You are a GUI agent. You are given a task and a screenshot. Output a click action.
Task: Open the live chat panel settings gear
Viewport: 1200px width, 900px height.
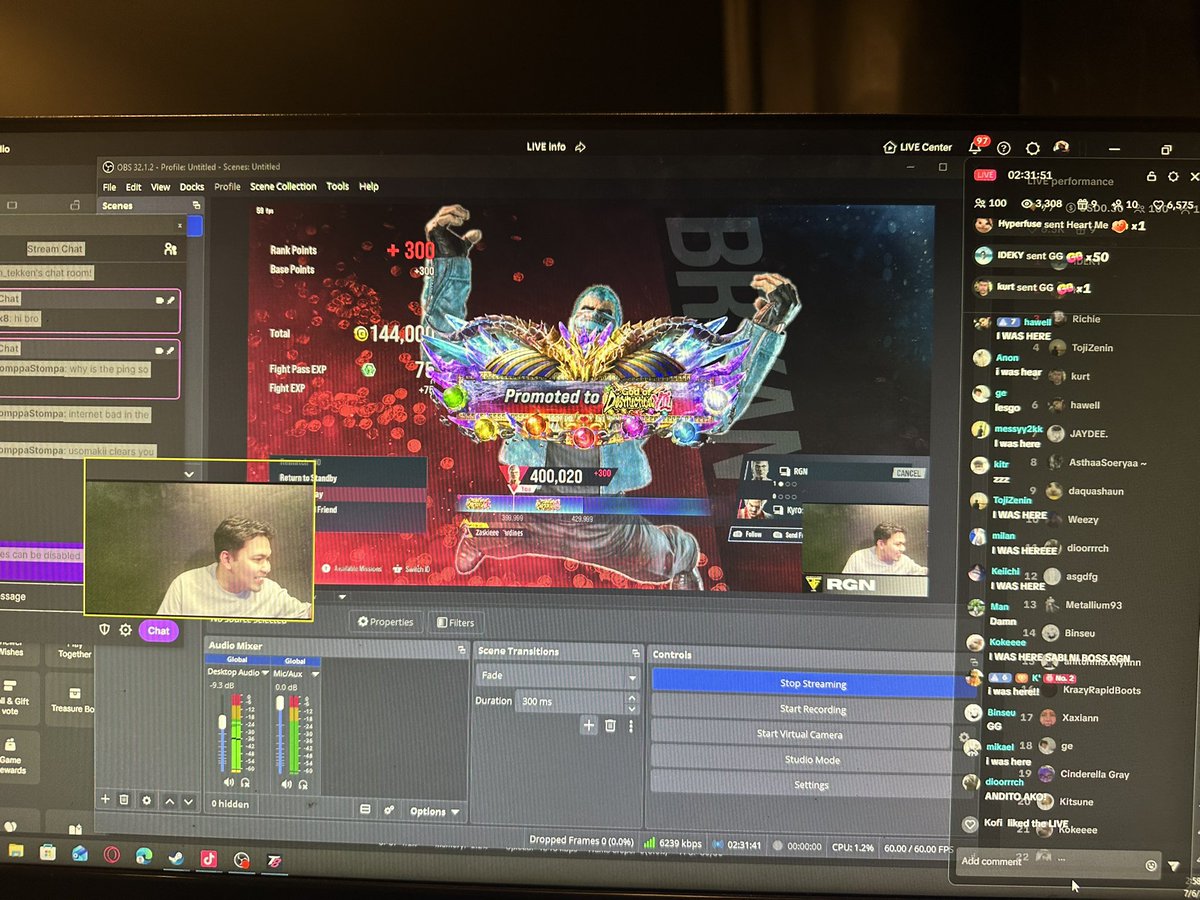(1173, 176)
